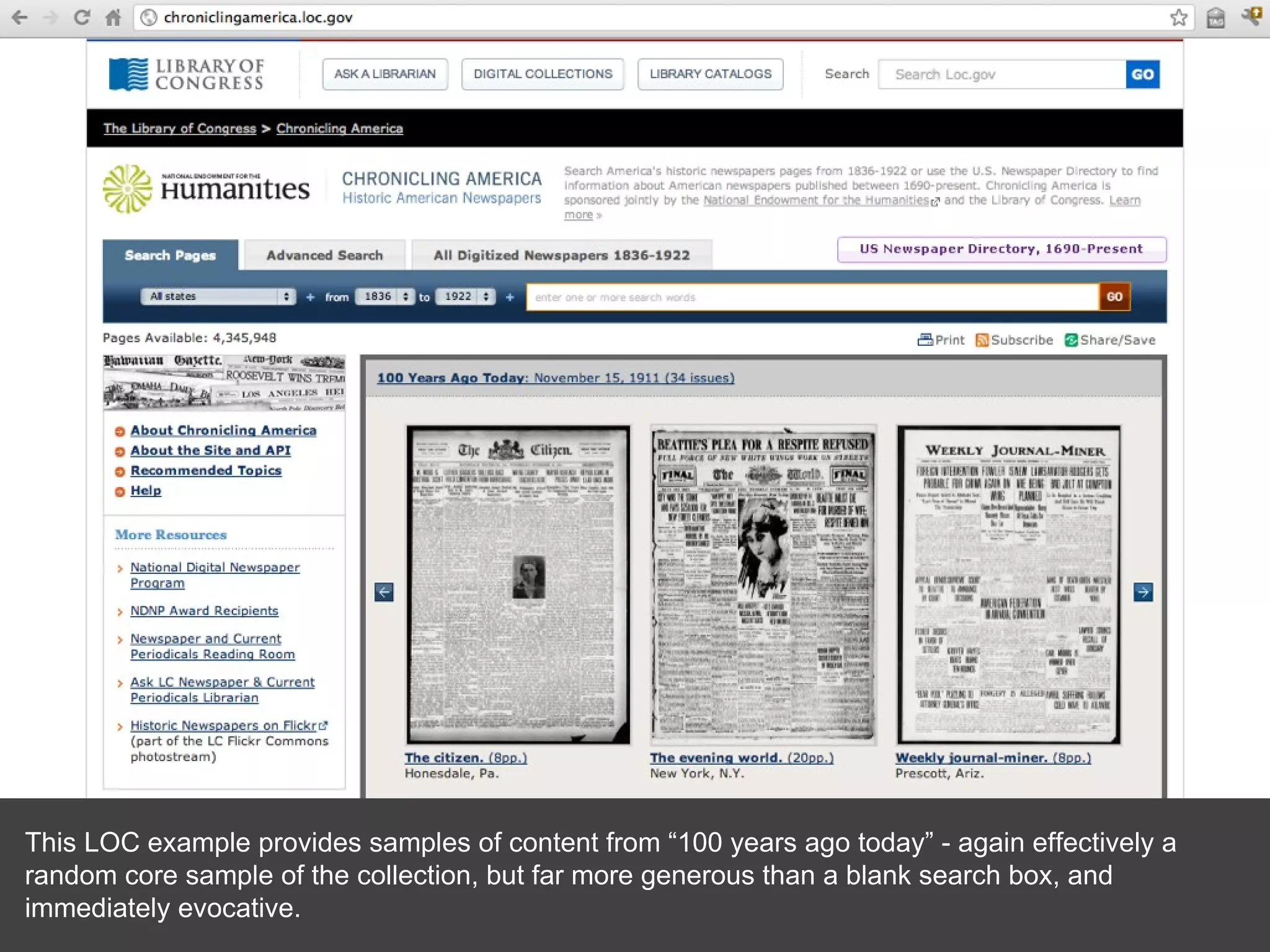Switch to Search Pages tab
Viewport: 1270px width, 952px height.
[x=171, y=255]
